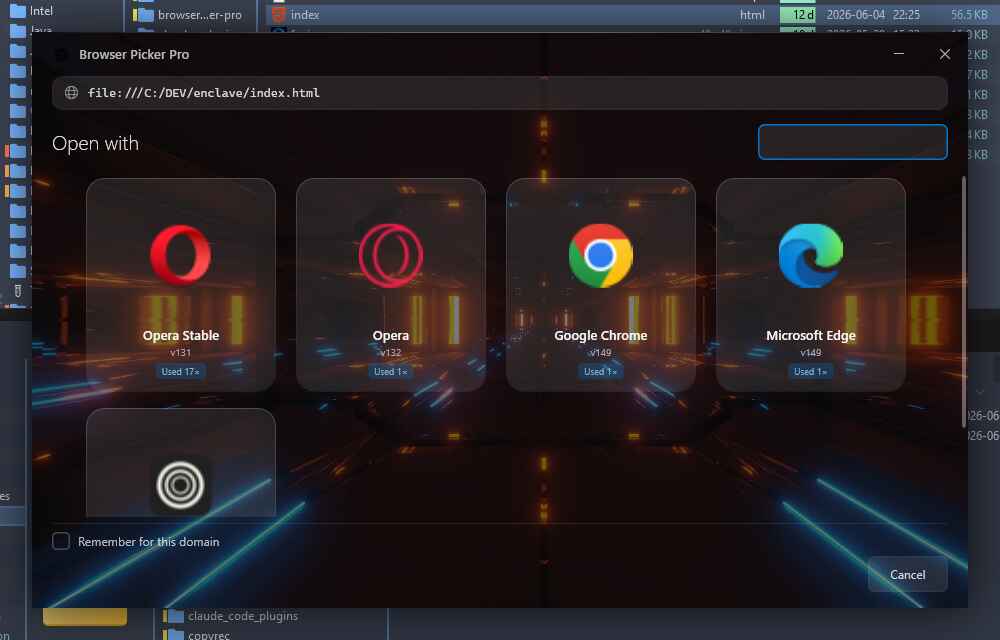
Task: Open the URL with Opera Stable
Action: 180,284
